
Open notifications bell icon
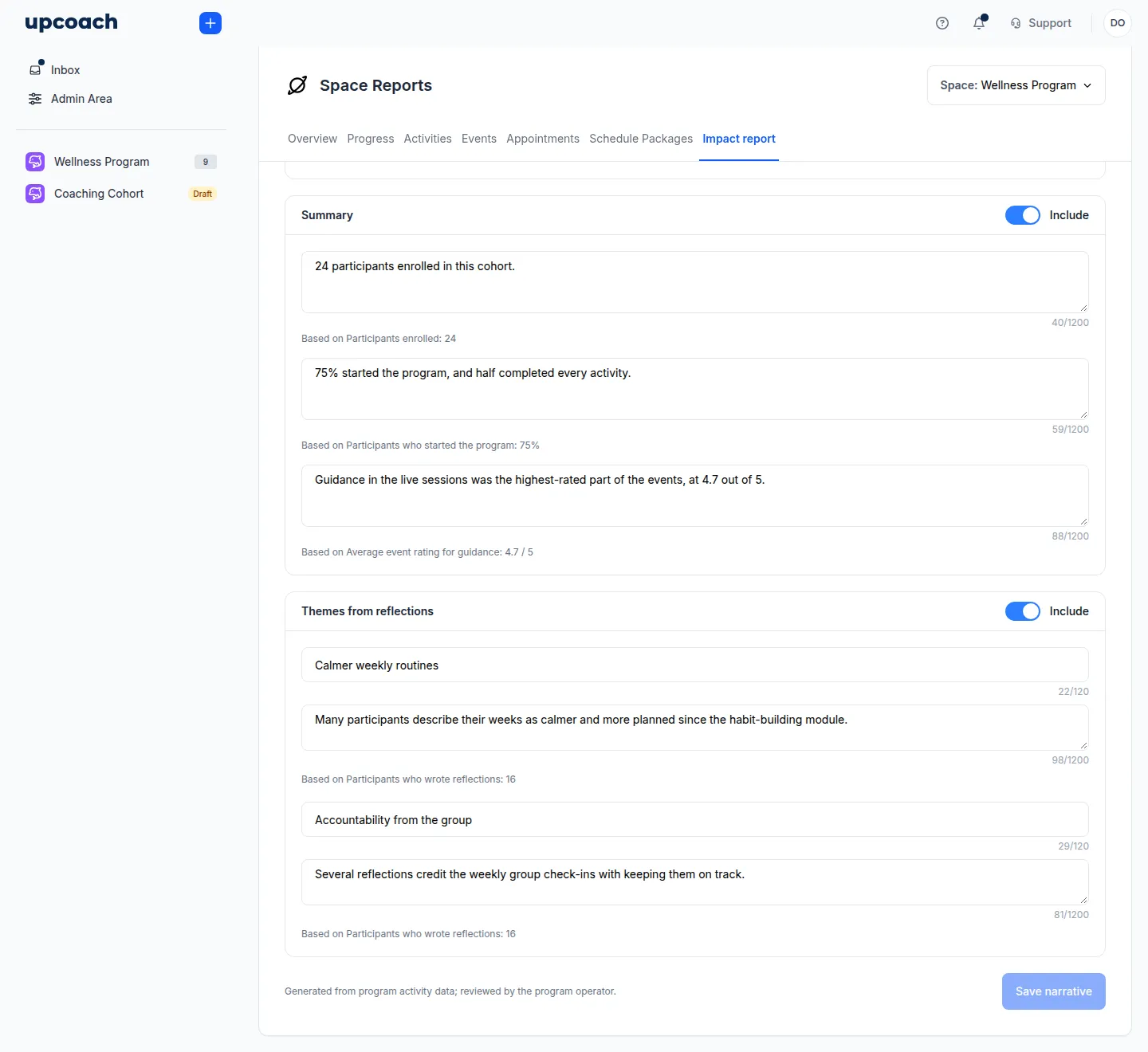tap(979, 23)
